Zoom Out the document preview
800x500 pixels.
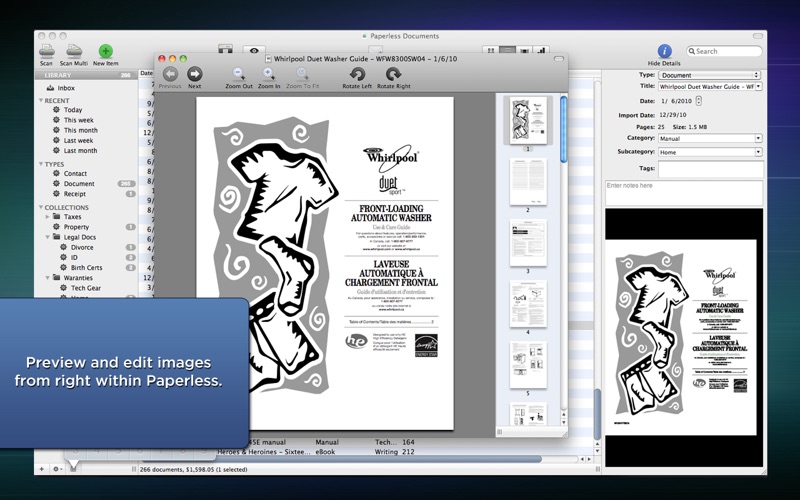[239, 75]
